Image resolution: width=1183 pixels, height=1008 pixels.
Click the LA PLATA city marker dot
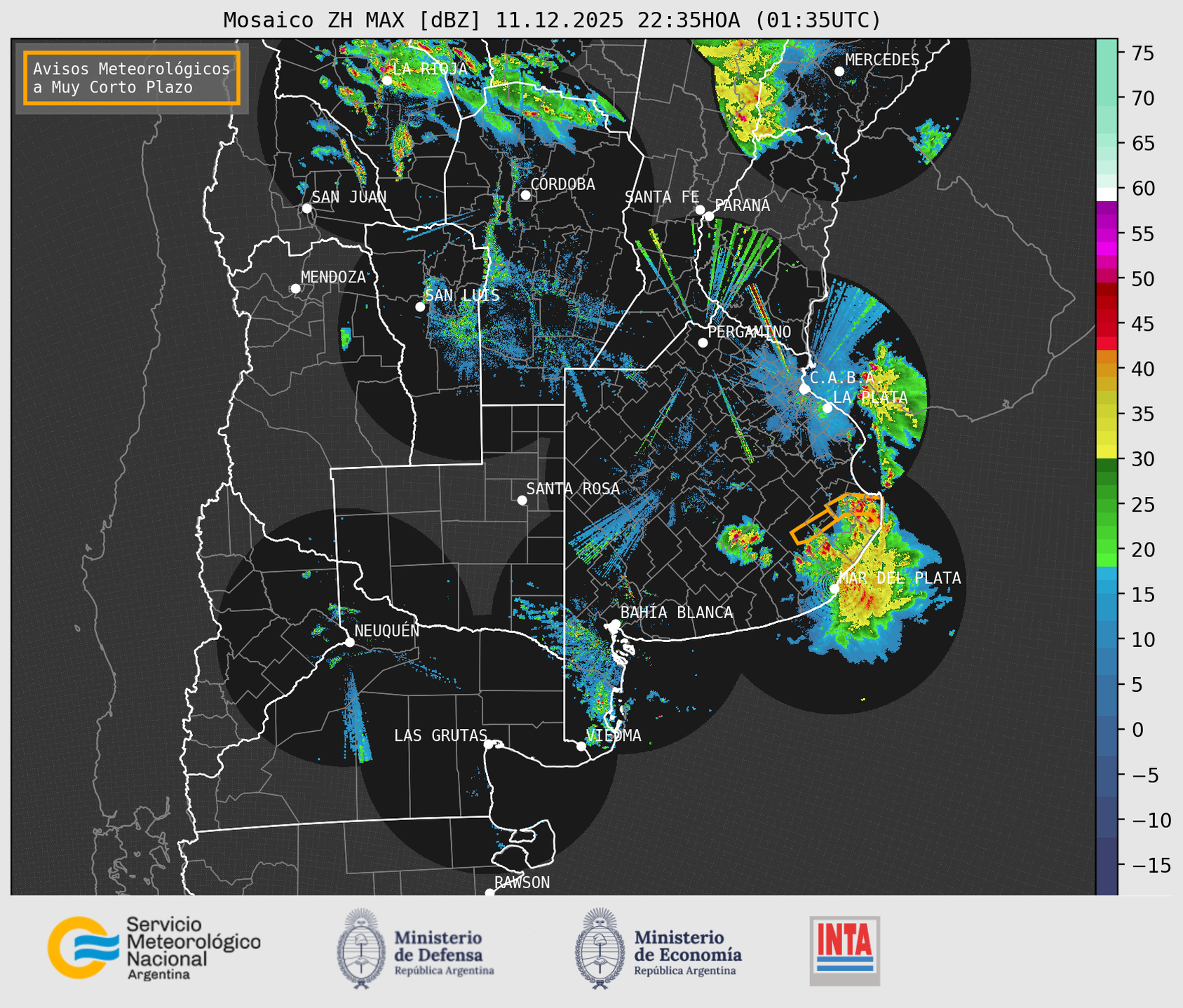point(827,408)
